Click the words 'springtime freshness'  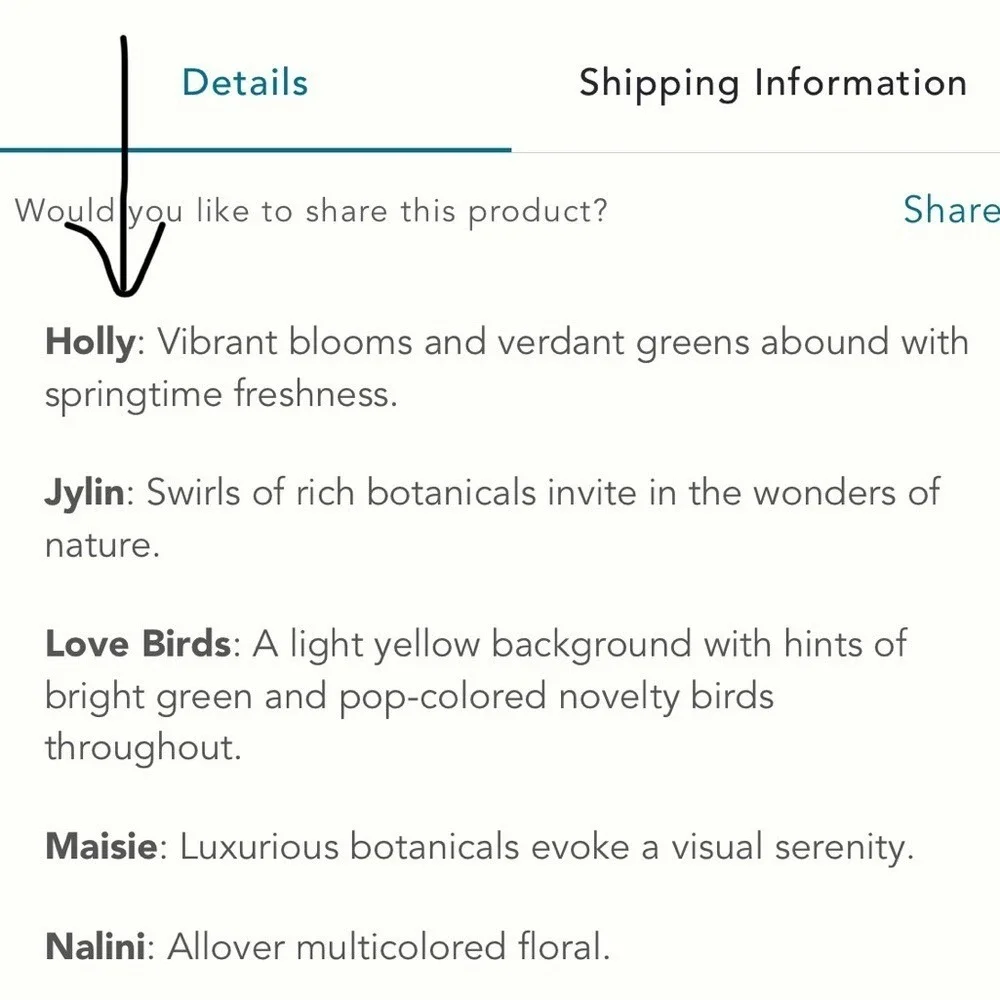pos(221,395)
